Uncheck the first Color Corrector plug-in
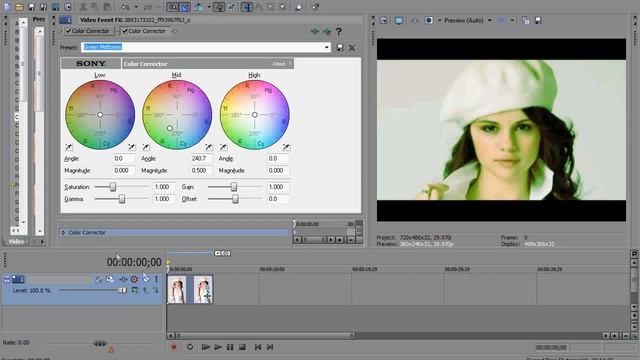The width and height of the screenshot is (640, 360). (69, 31)
